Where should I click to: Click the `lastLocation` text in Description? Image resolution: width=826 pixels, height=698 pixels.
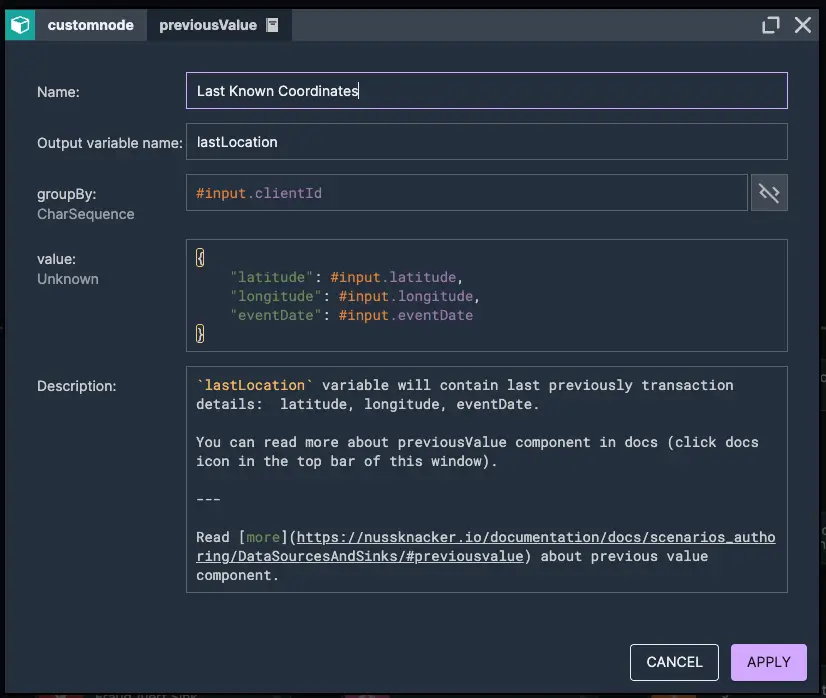click(254, 385)
